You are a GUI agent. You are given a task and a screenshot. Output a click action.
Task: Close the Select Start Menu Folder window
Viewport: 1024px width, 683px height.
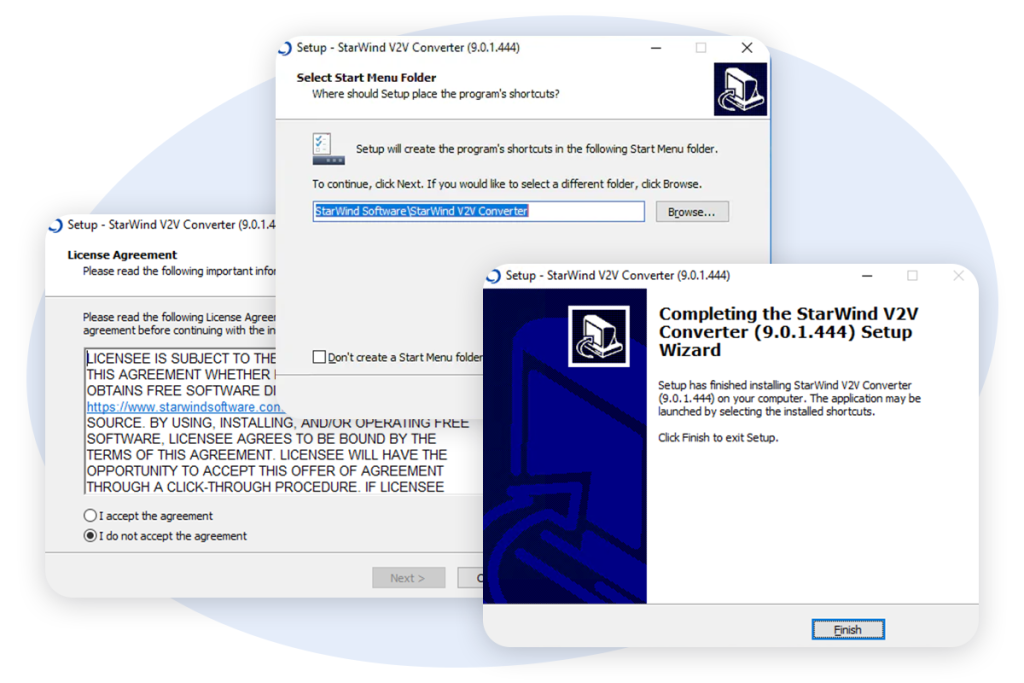click(746, 48)
